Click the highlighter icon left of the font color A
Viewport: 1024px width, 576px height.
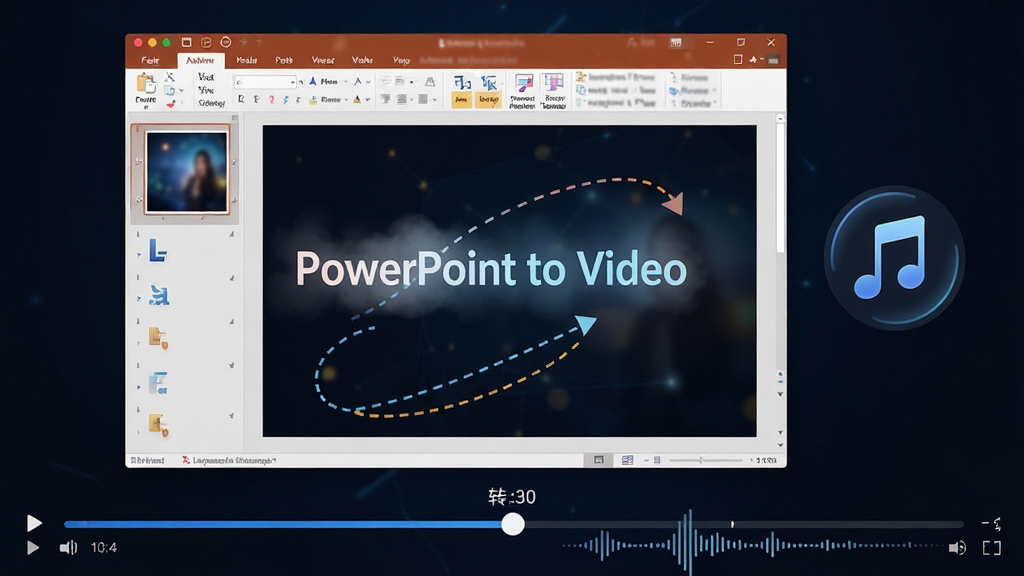[313, 100]
